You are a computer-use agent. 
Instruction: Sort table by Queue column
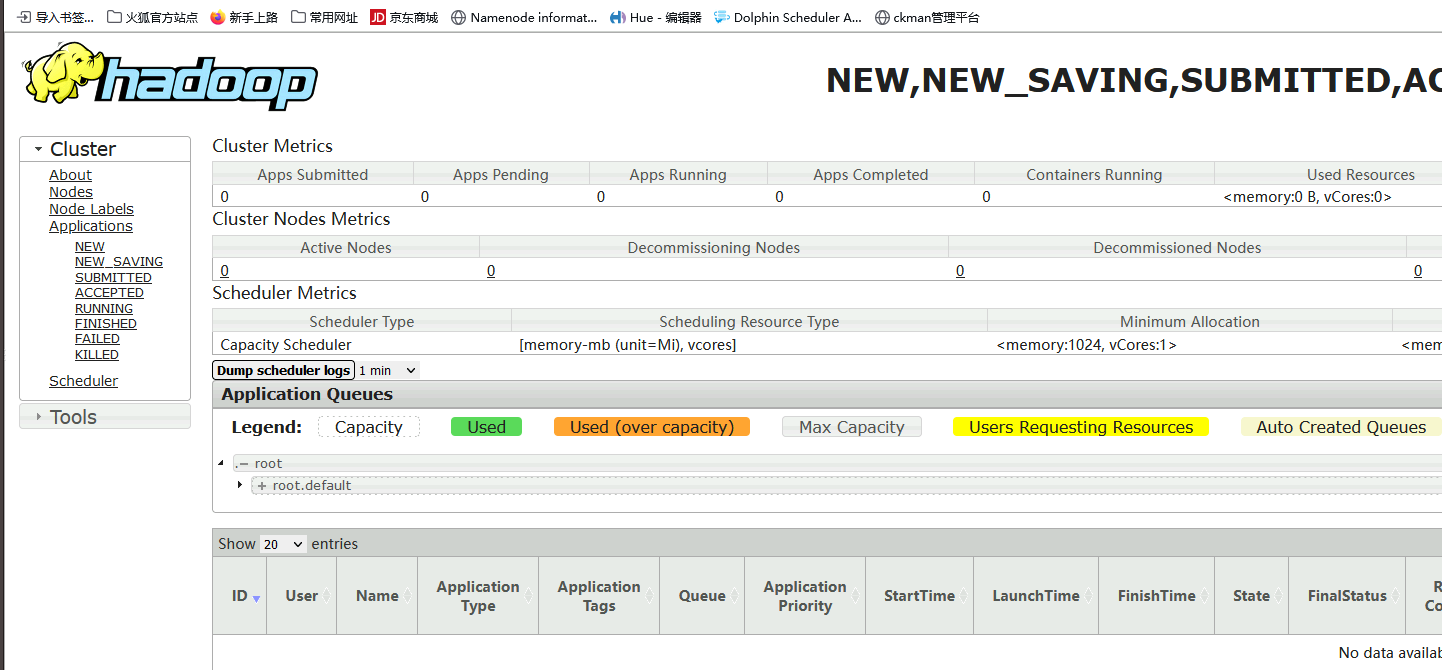click(x=702, y=596)
